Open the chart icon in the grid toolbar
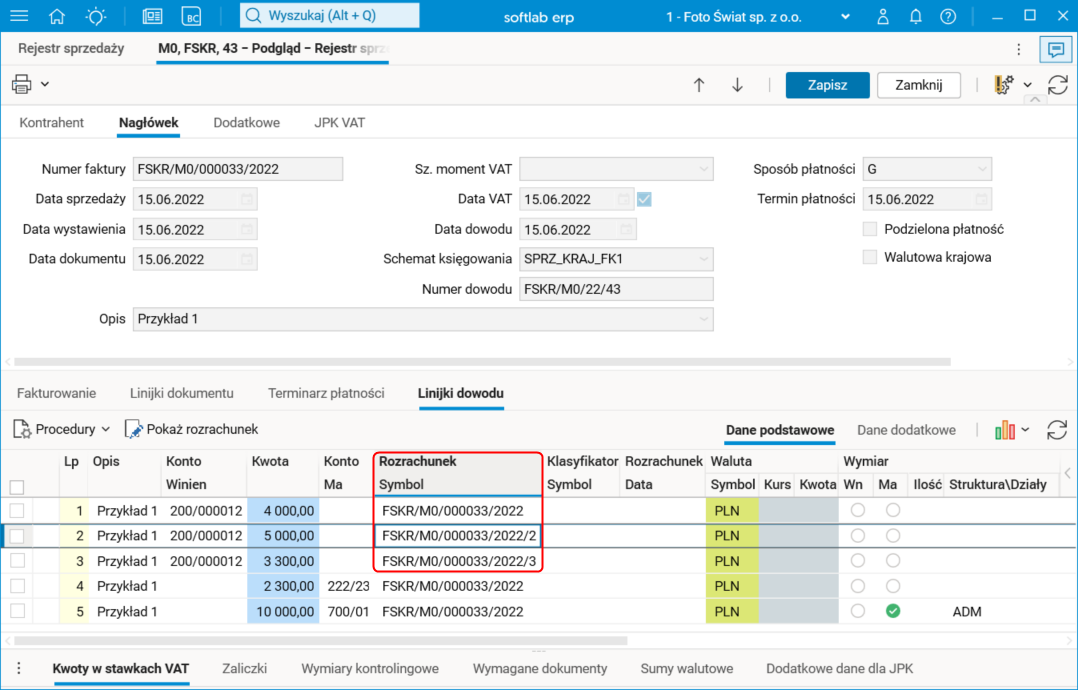 tap(1004, 430)
